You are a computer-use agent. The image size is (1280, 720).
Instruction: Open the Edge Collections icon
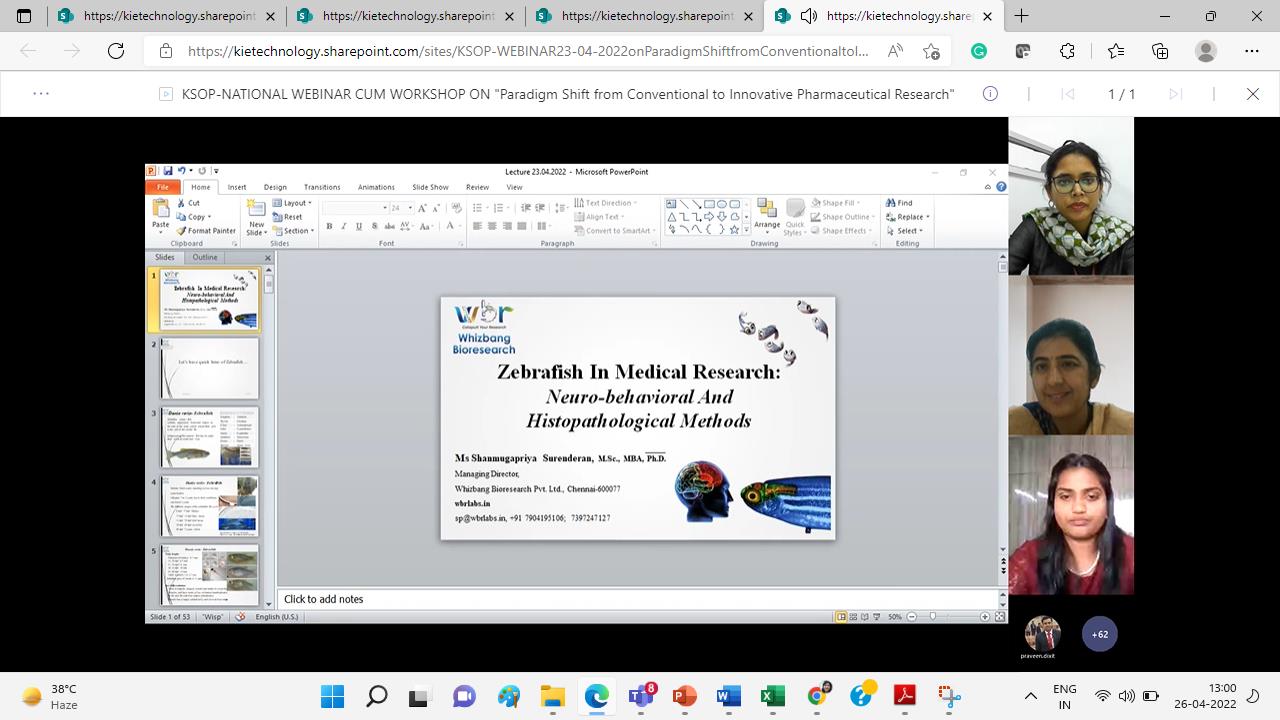[x=1160, y=51]
